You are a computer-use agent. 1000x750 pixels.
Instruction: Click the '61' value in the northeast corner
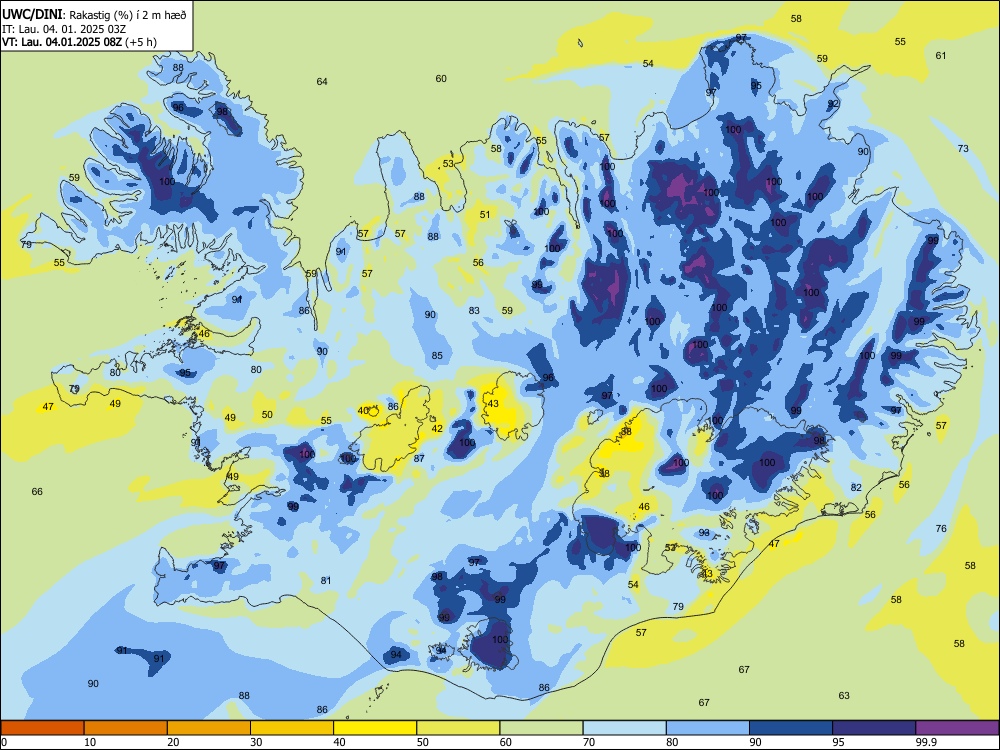click(941, 55)
